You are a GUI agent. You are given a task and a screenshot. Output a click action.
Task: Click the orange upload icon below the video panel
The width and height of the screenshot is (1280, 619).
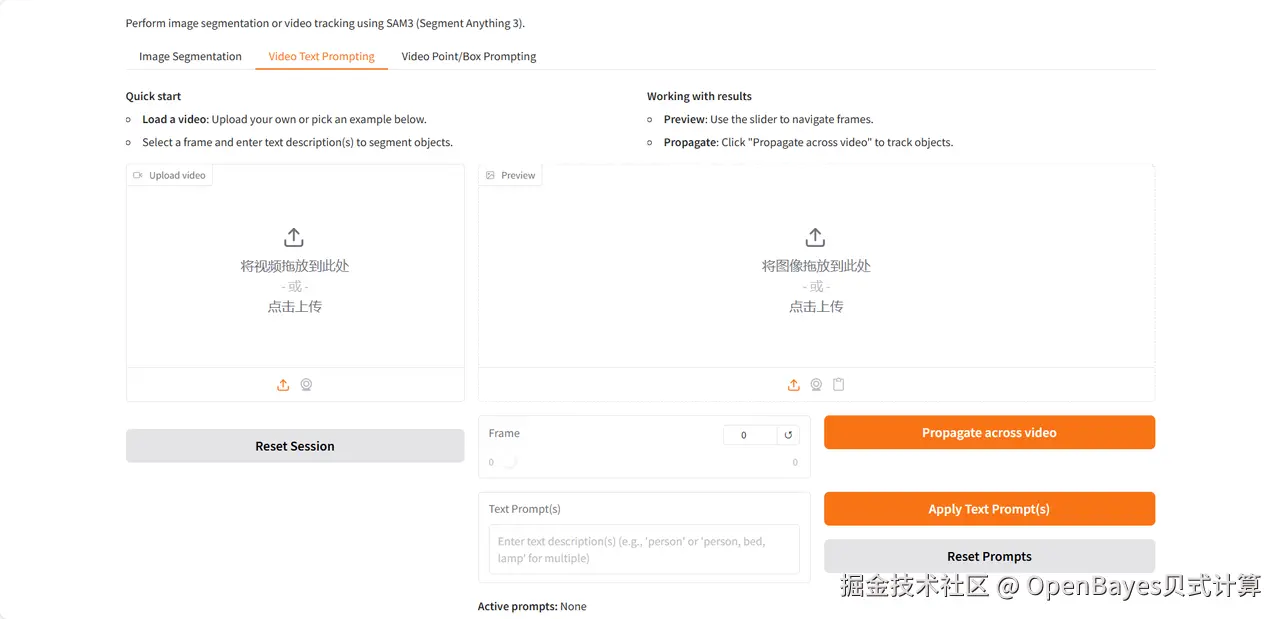pyautogui.click(x=282, y=384)
